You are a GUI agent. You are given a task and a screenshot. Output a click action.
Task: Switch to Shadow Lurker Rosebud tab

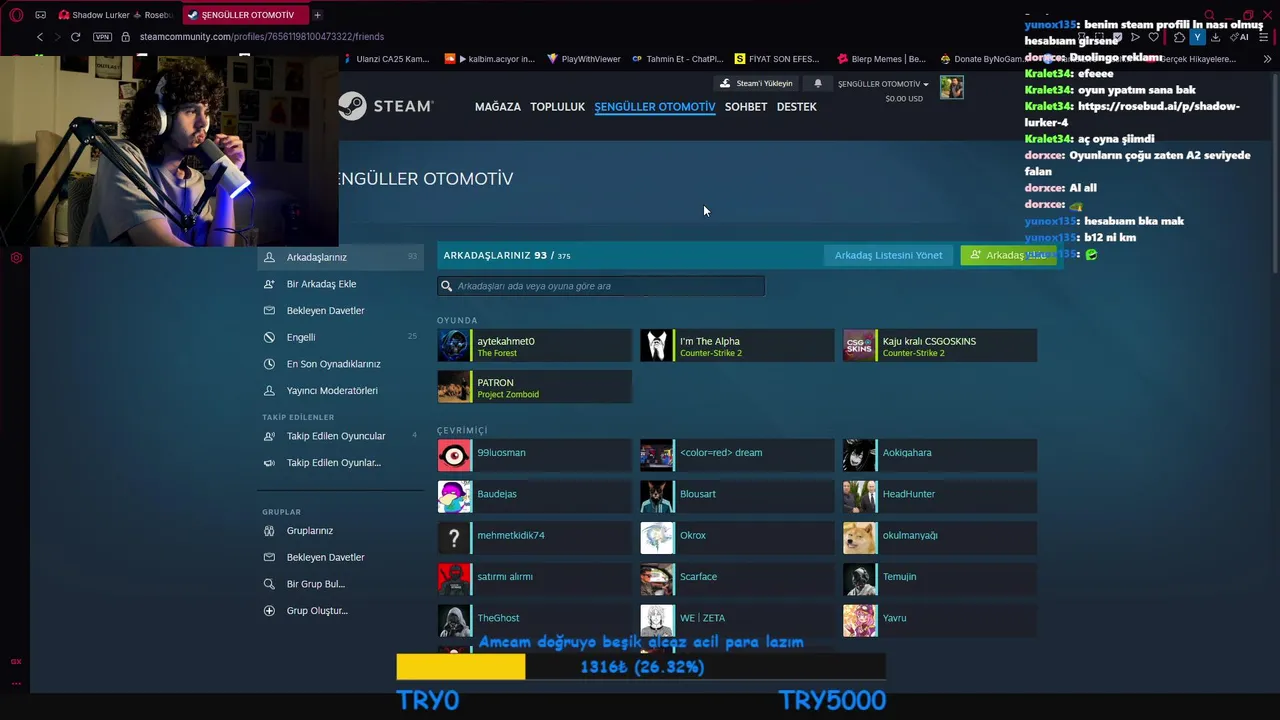115,15
